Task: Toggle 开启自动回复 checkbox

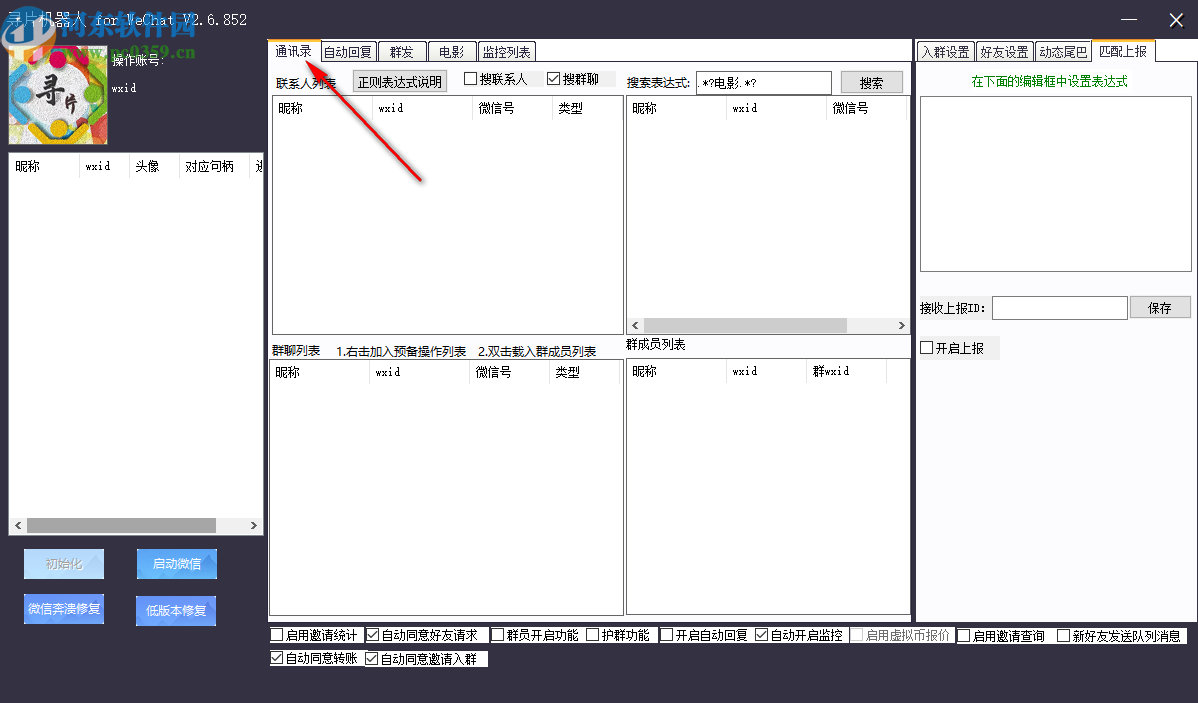Action: click(x=667, y=635)
